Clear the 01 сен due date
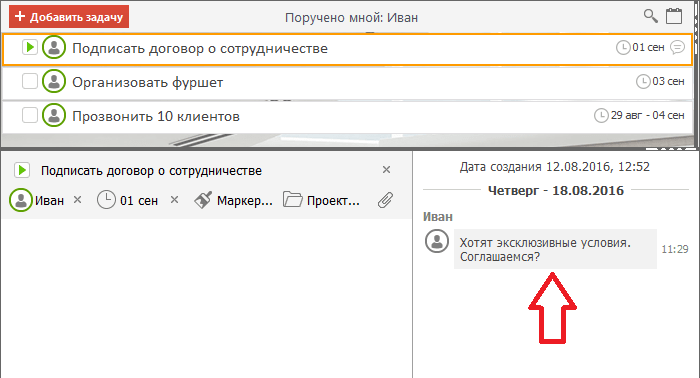Screen dimensions: 700x378 pos(175,199)
